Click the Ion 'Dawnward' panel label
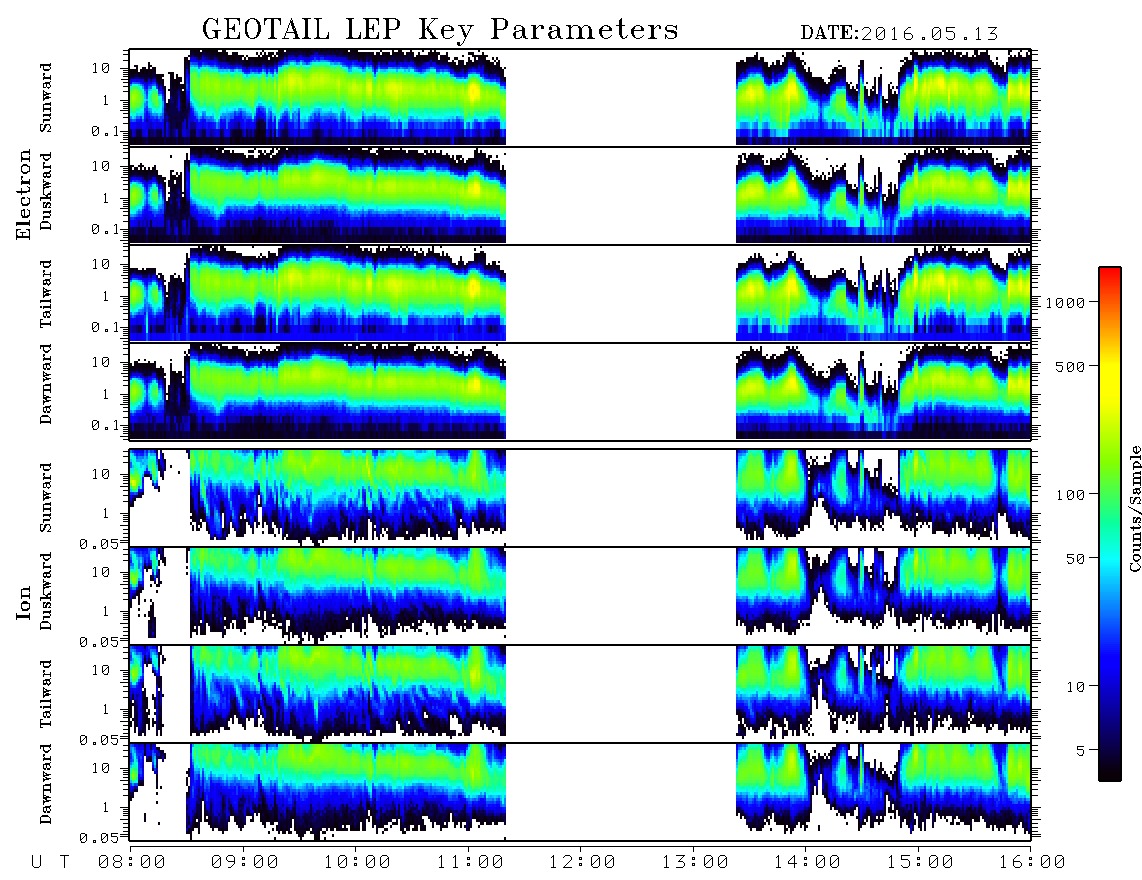This screenshot has height=880, width=1142. [x=46, y=784]
